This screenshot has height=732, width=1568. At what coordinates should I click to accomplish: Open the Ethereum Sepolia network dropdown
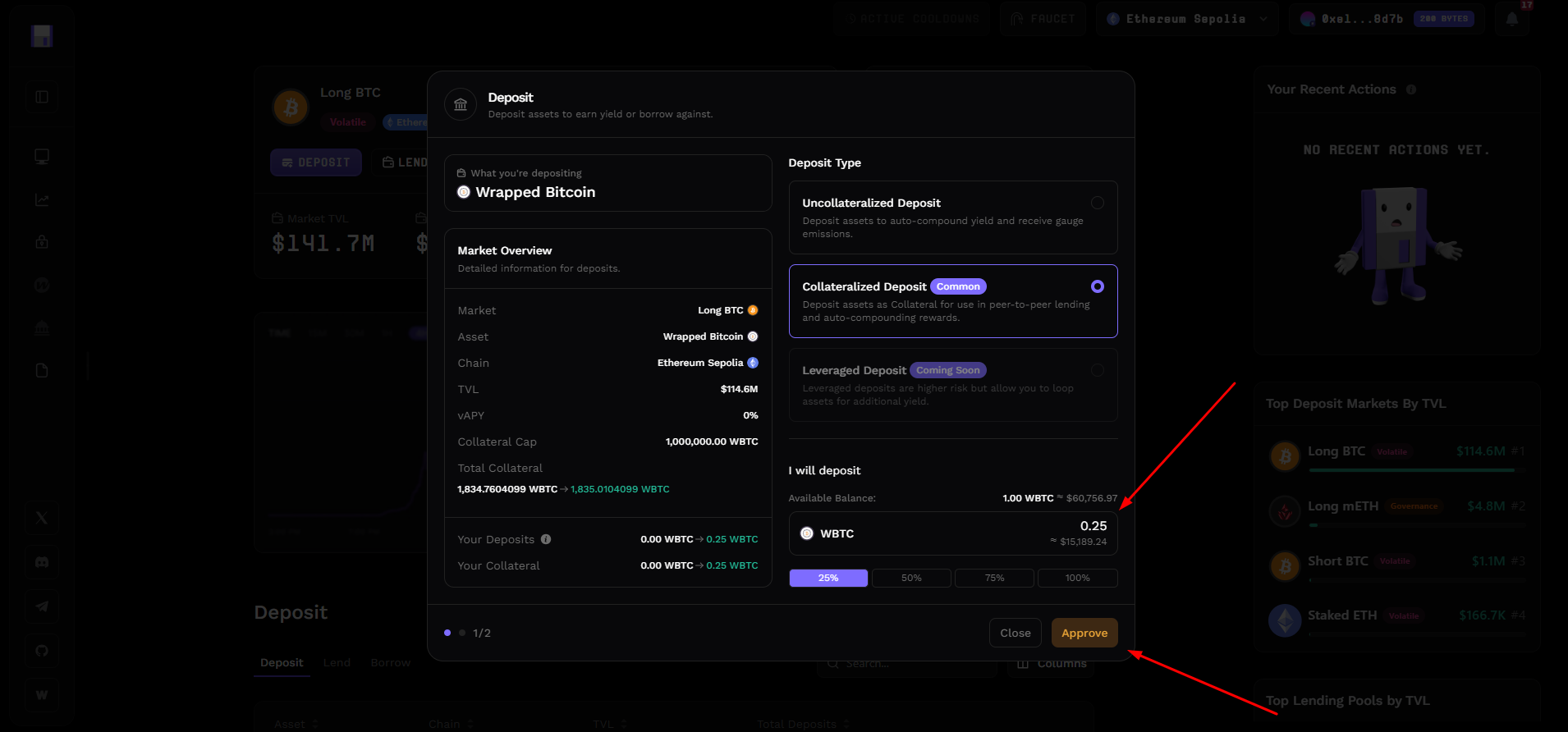[x=1186, y=19]
